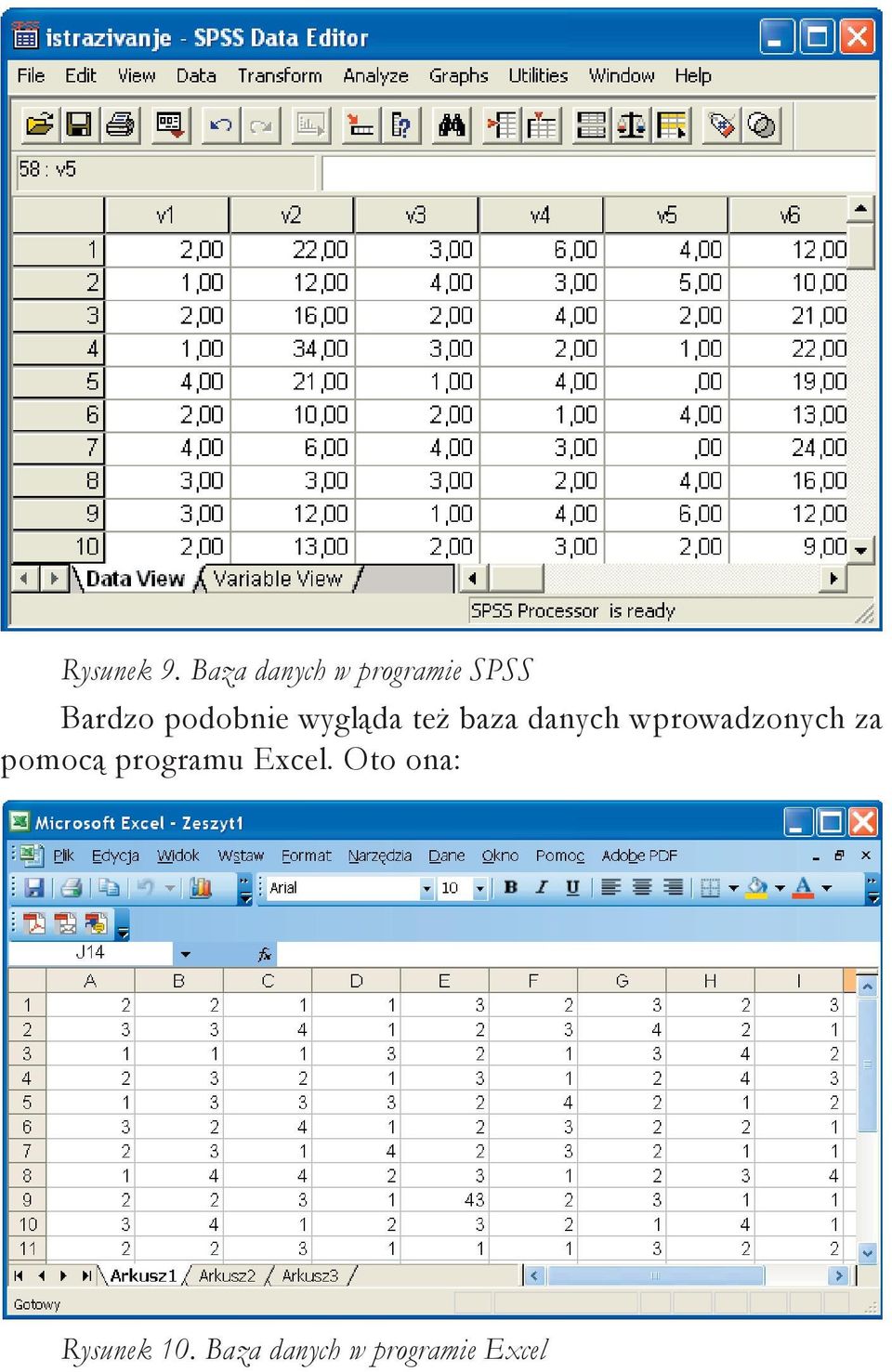Click the fx insert function icon
Screen dimensions: 892x1372
click(265, 954)
